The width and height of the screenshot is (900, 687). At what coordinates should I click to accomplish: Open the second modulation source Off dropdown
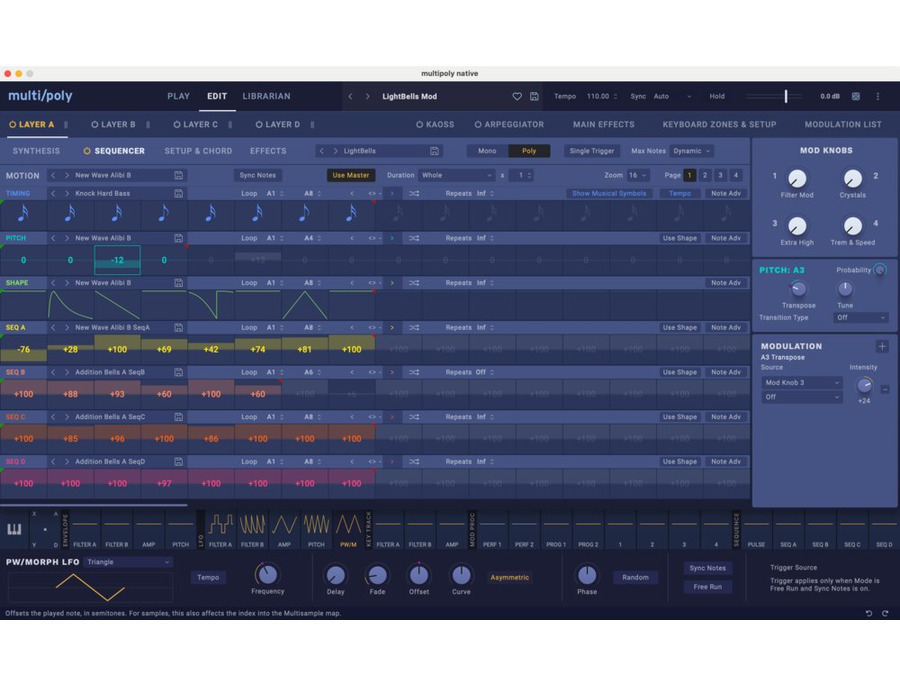point(802,397)
